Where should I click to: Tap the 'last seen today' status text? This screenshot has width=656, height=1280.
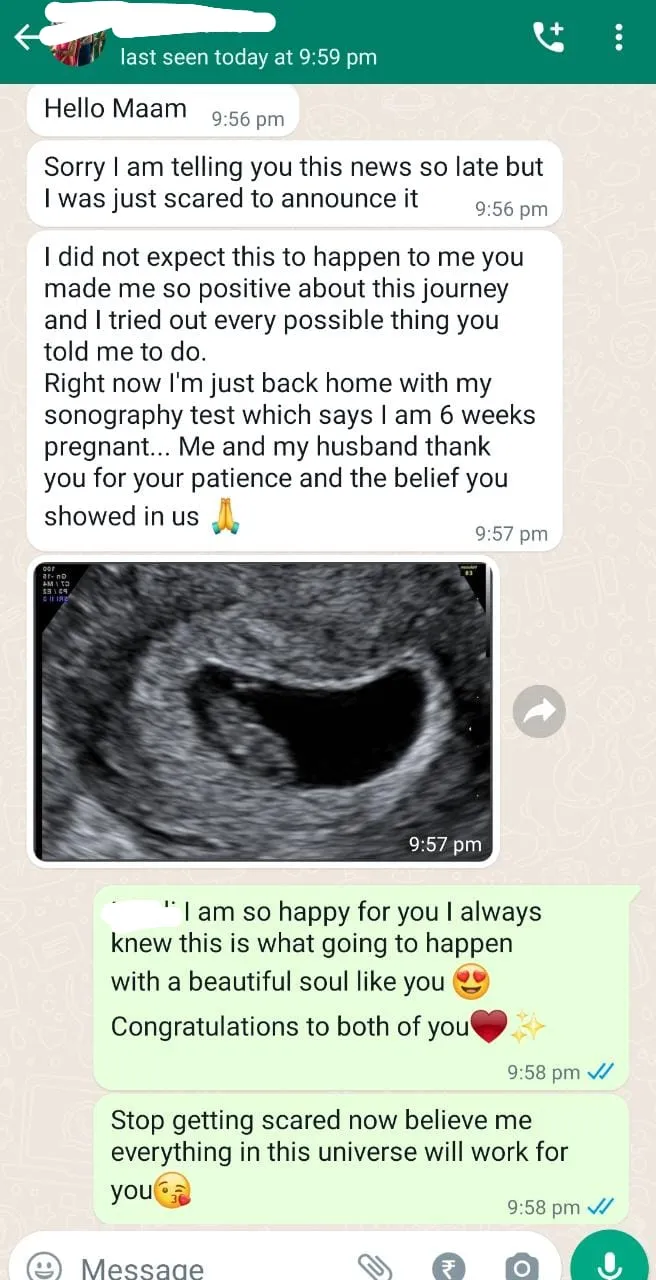click(x=248, y=57)
